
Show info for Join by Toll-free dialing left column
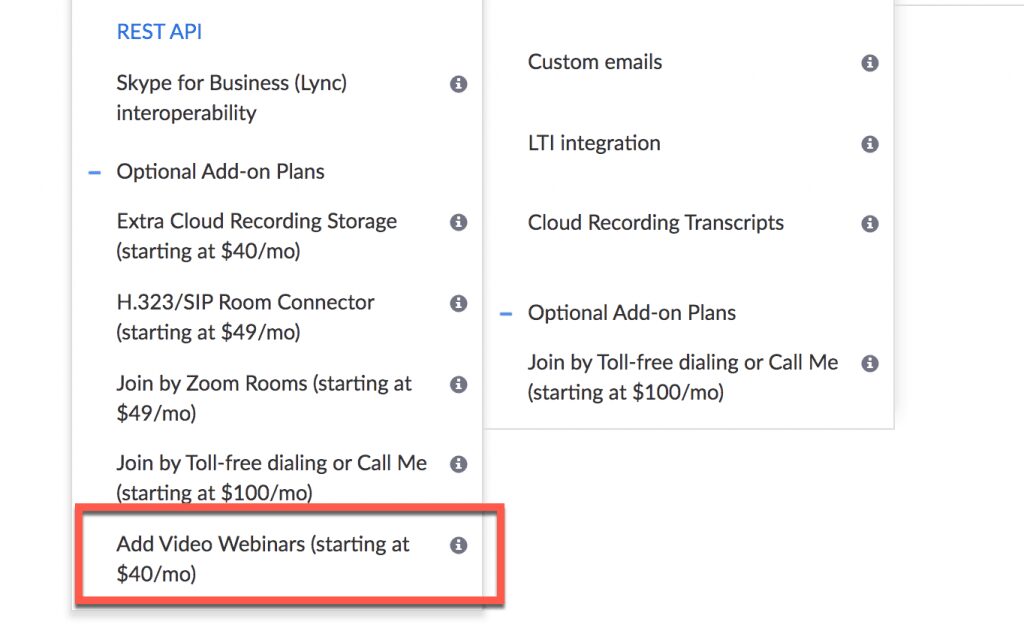point(459,464)
